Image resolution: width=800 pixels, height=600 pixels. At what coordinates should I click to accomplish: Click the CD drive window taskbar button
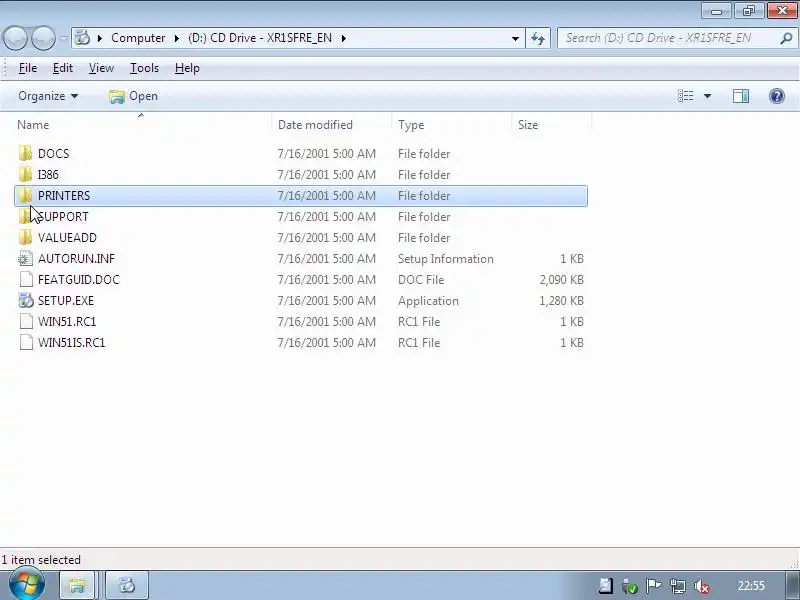[127, 585]
